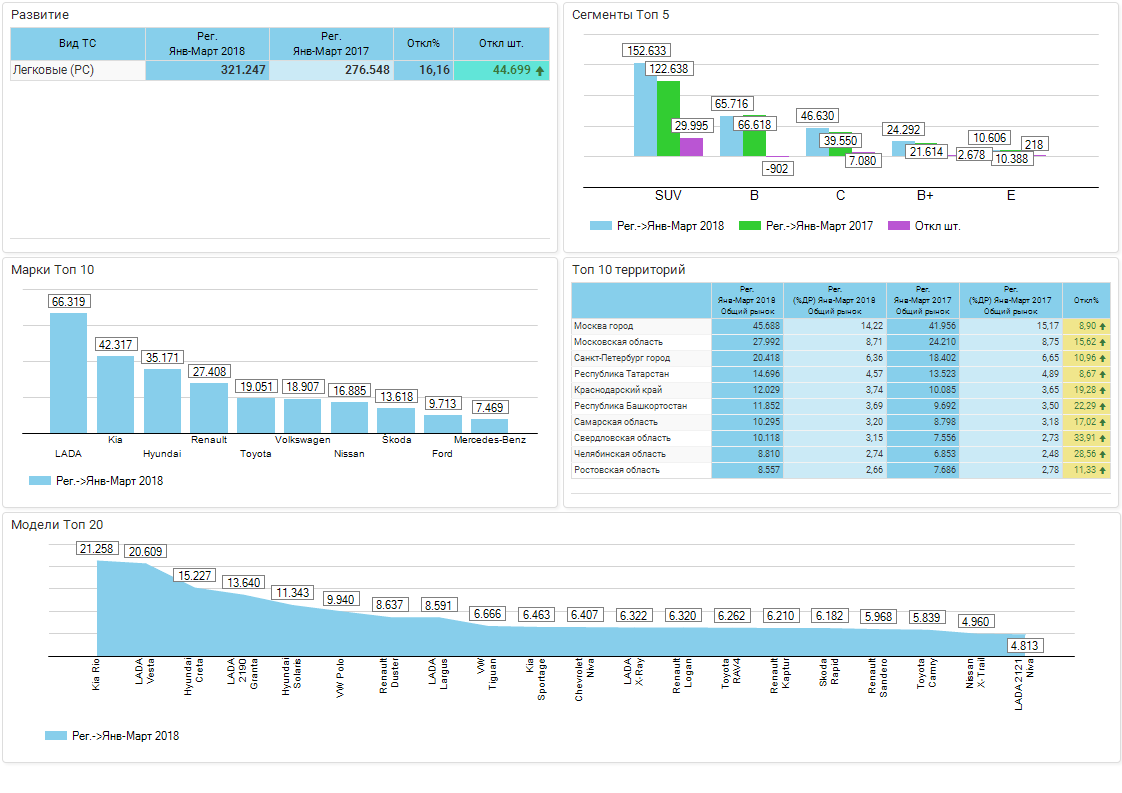Click the Откл% header in Развитие table
This screenshot has width=1122, height=793.
point(423,44)
